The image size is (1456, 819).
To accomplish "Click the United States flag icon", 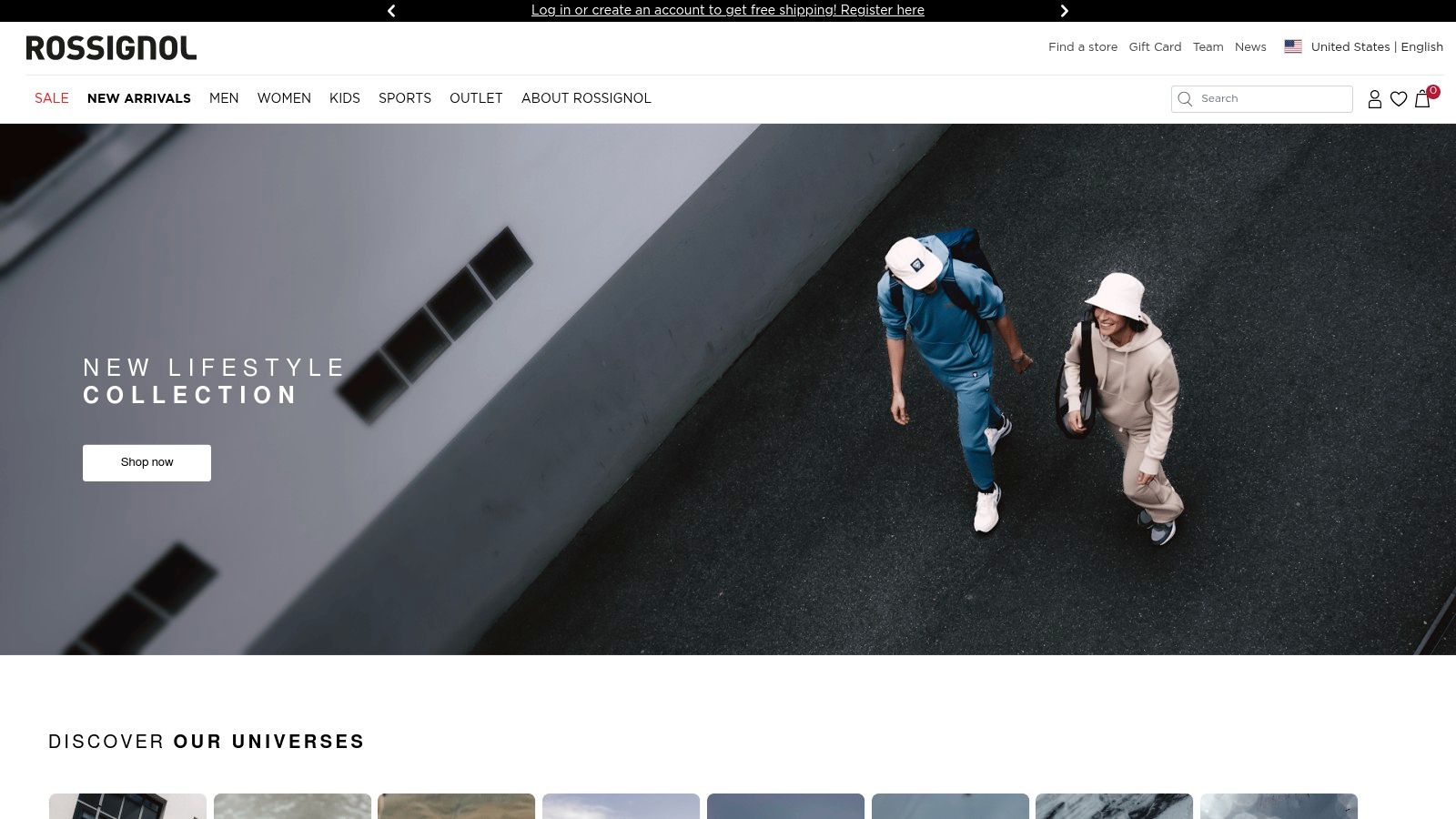I will pos(1293,46).
